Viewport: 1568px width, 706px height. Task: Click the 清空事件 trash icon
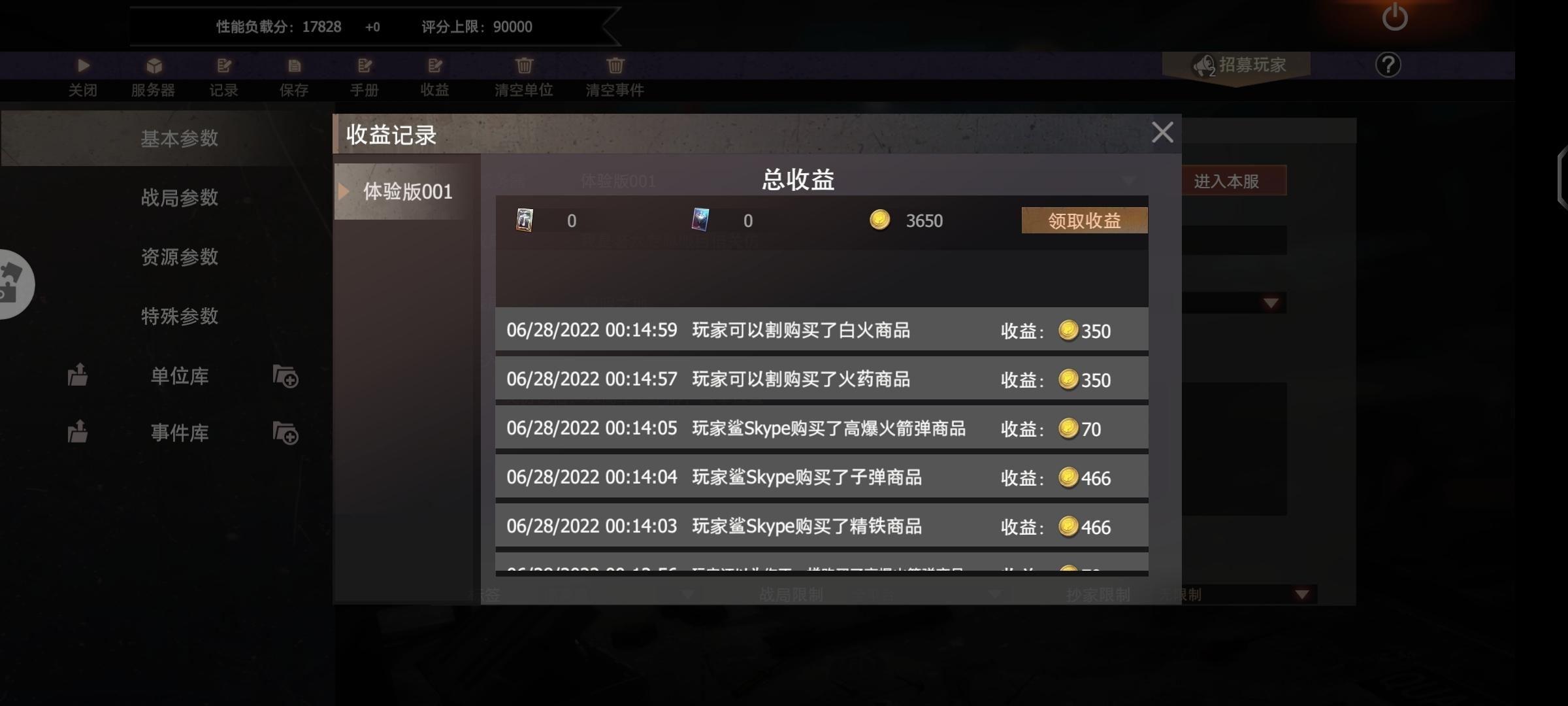[x=615, y=65]
